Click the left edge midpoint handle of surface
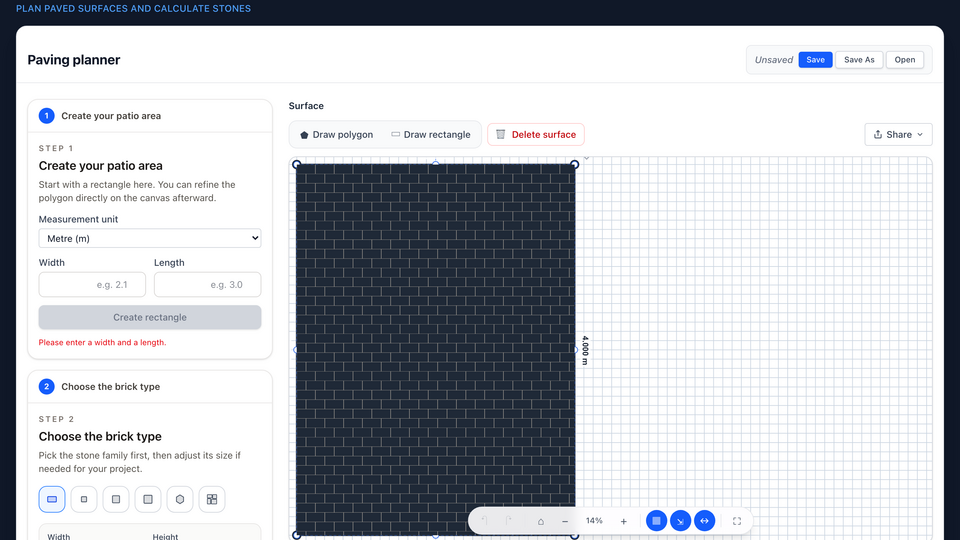Viewport: 960px width, 540px height. pos(296,350)
